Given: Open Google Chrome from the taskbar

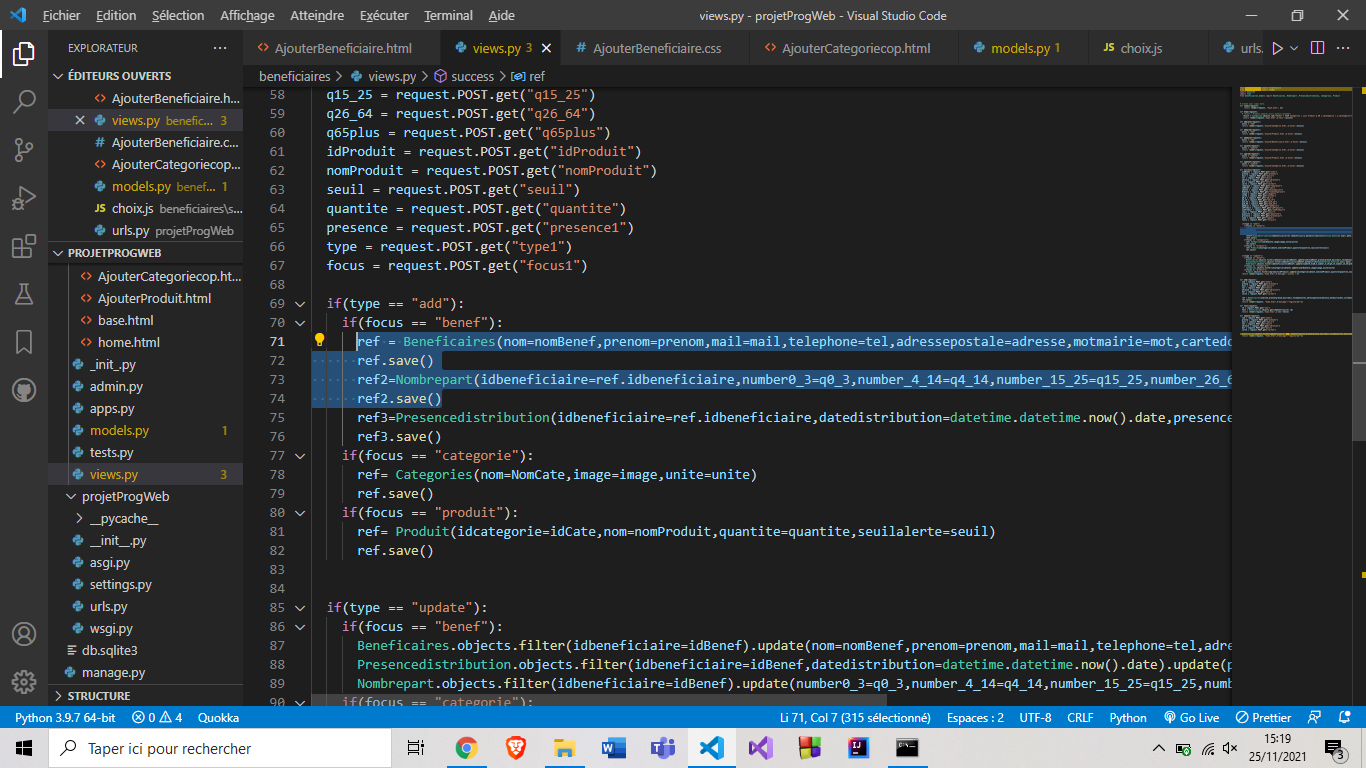Looking at the screenshot, I should 466,748.
